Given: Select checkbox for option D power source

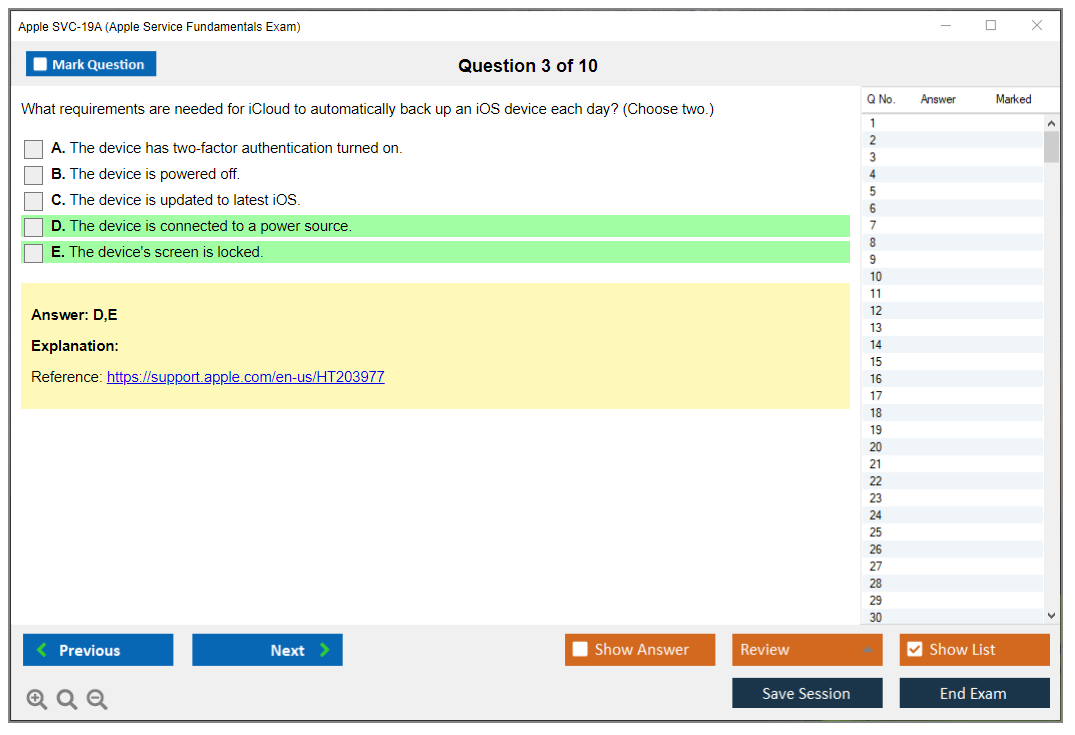Looking at the screenshot, I should point(34,227).
